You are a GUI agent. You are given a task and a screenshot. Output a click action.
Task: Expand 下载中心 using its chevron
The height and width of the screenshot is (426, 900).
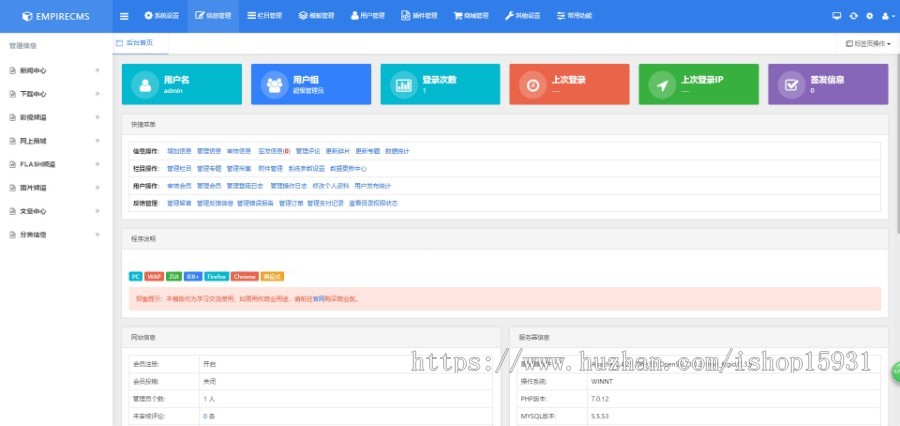97,94
